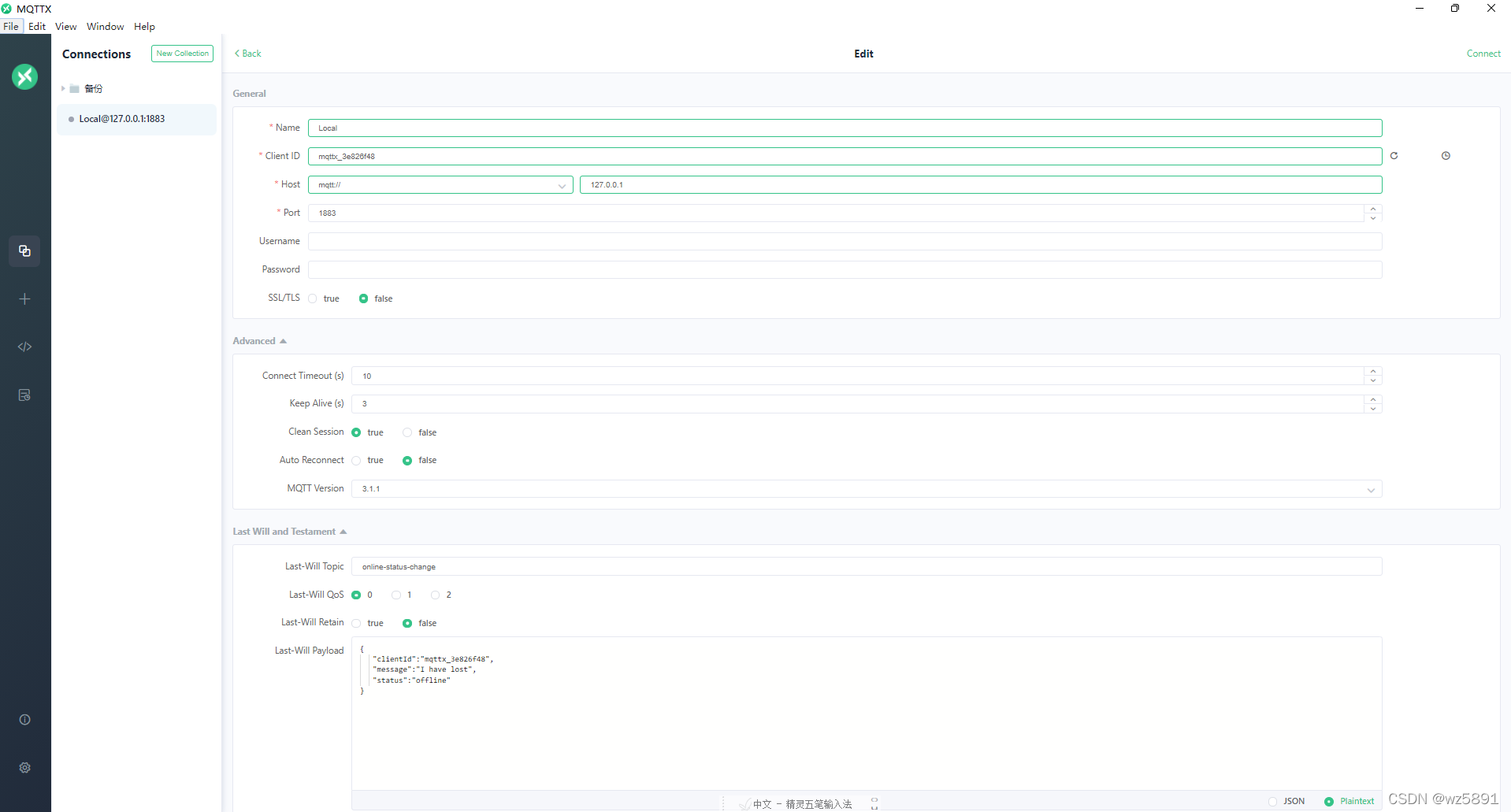Image resolution: width=1511 pixels, height=812 pixels.
Task: Open the Log page icon in sidebar
Action: 24,395
